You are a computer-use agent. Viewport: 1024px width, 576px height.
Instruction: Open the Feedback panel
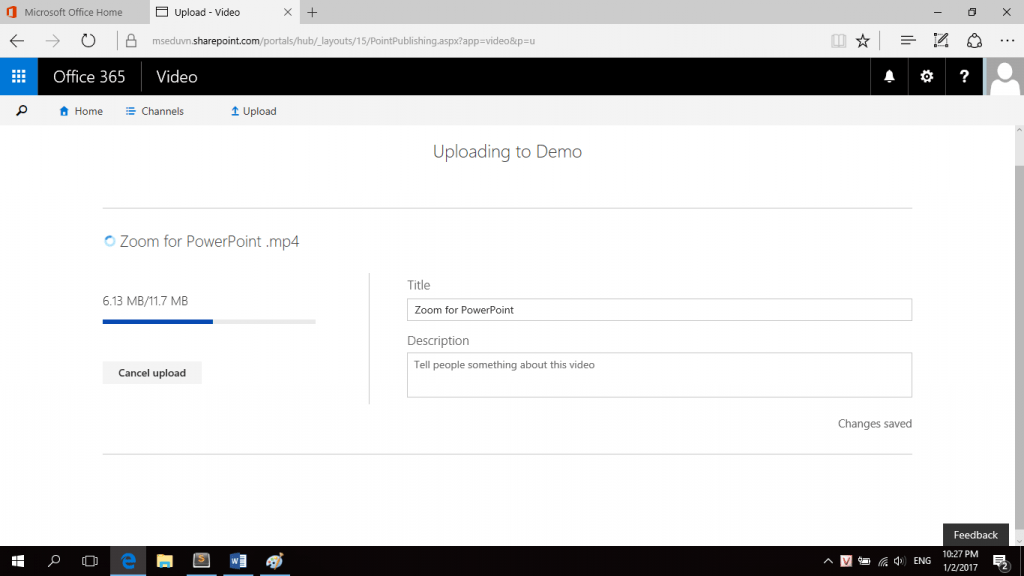click(x=976, y=535)
